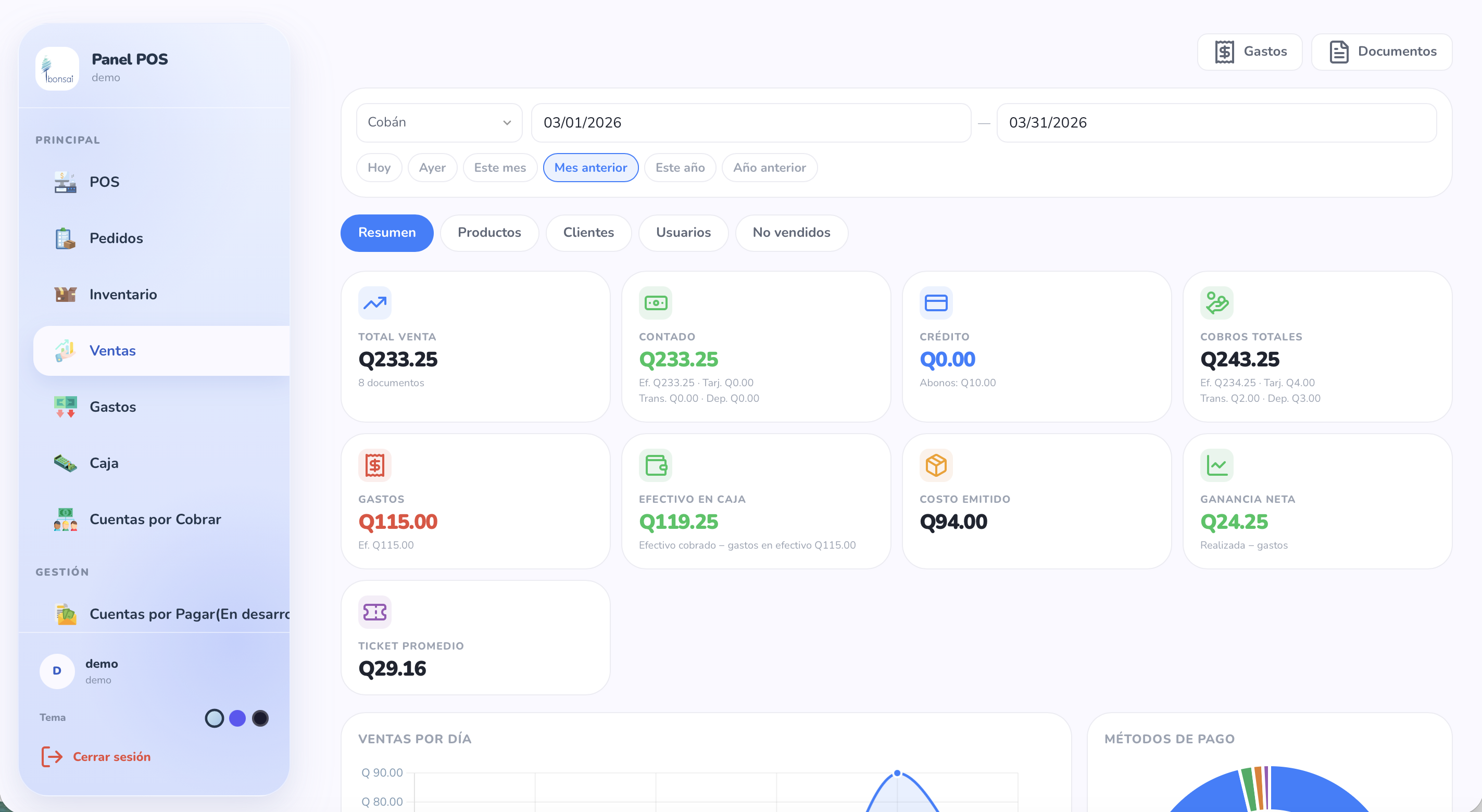Click the Abonos: Q10.00 text
Image resolution: width=1482 pixels, height=812 pixels.
[x=957, y=383]
